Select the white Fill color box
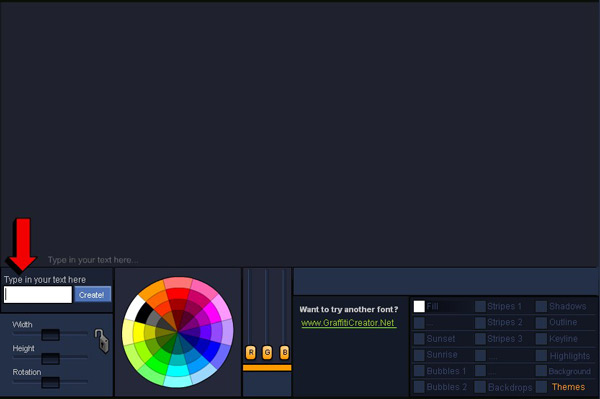The height and width of the screenshot is (399, 600). (419, 306)
